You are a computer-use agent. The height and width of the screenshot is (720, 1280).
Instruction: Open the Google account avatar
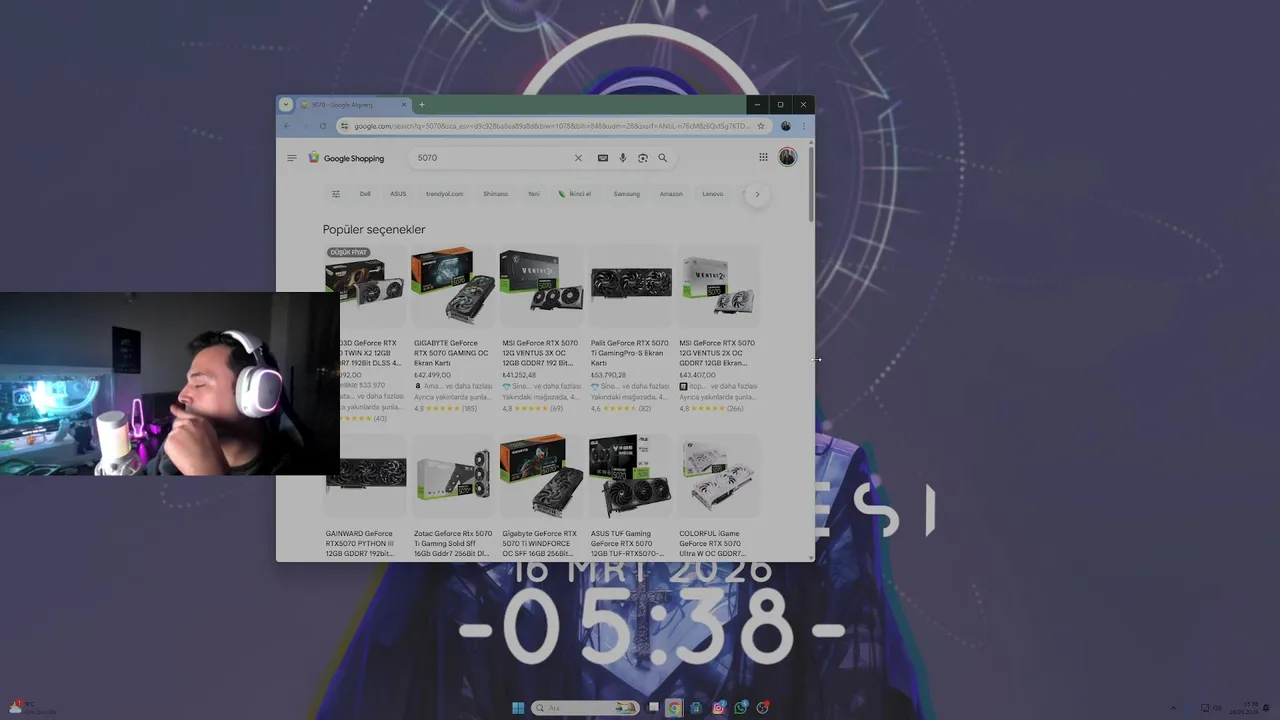pyautogui.click(x=787, y=157)
